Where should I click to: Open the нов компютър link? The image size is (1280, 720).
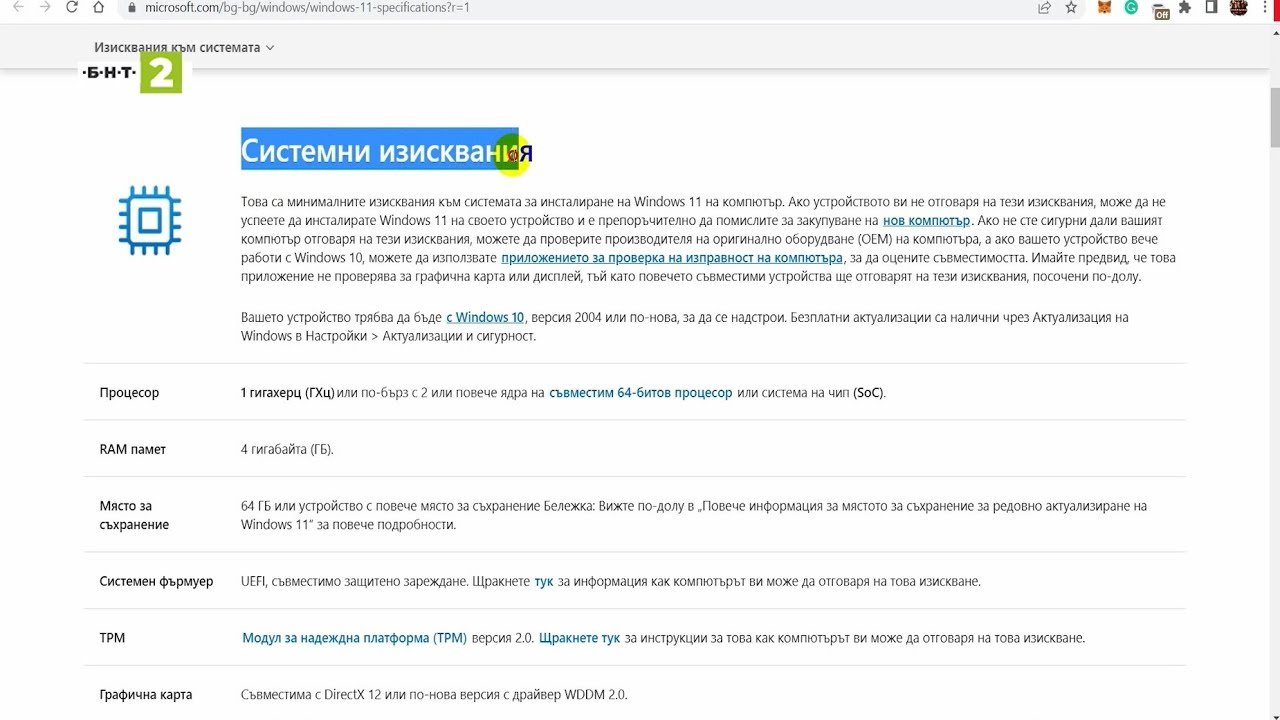coord(926,220)
